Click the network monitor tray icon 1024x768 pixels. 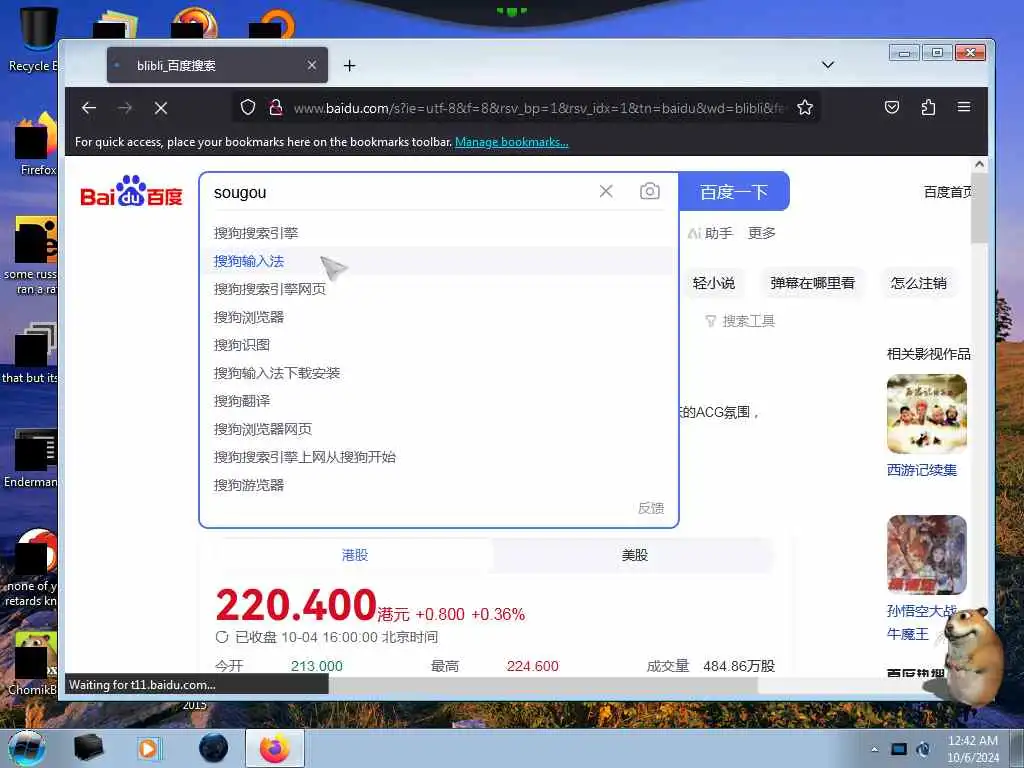pos(899,749)
